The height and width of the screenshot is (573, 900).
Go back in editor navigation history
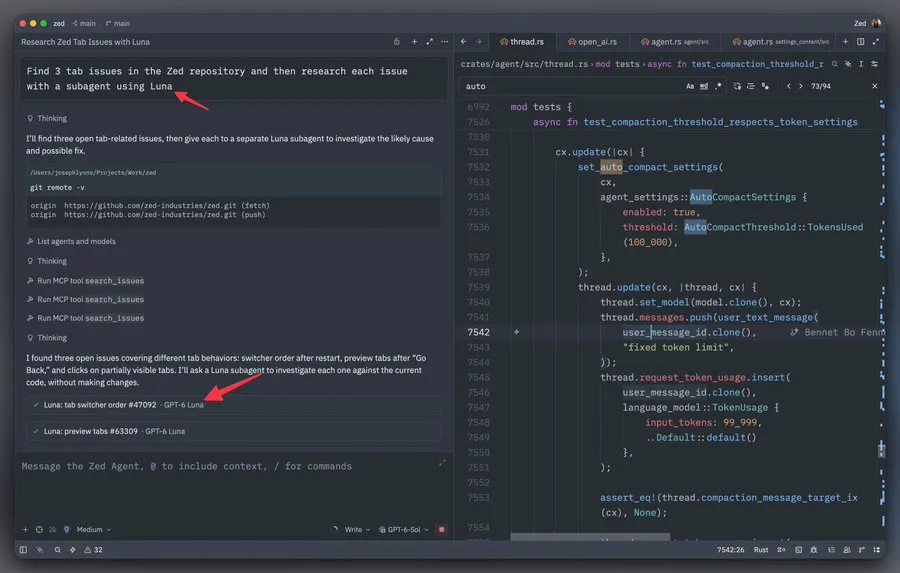(464, 42)
